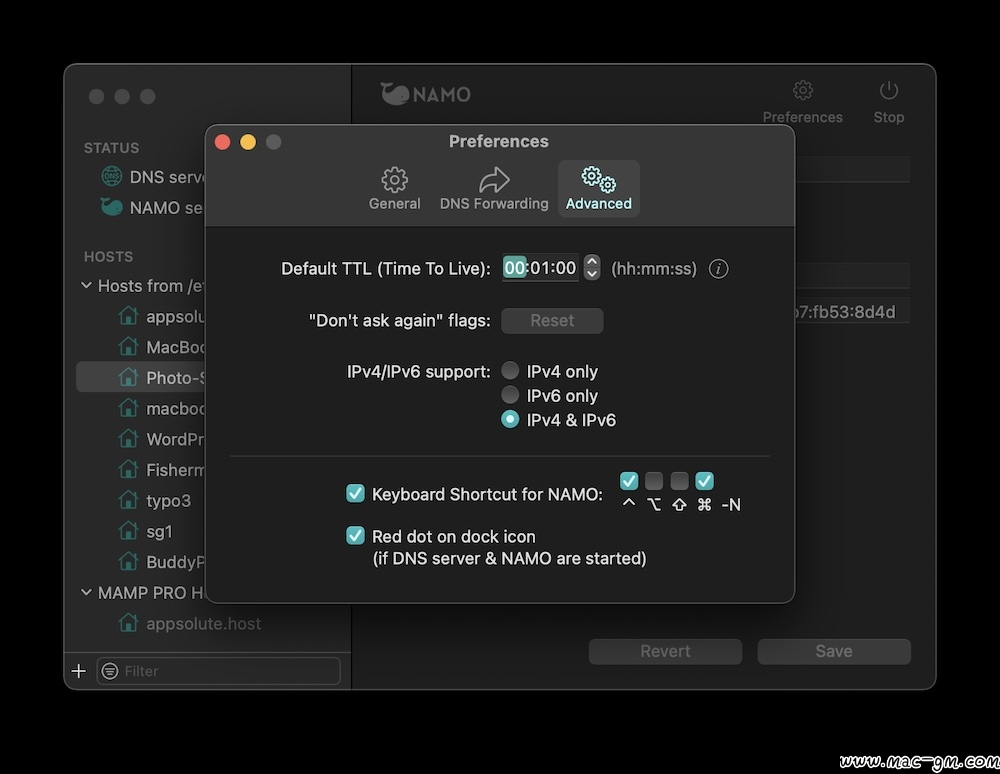
Task: Click the house icon beside Fisherm host
Action: (128, 469)
